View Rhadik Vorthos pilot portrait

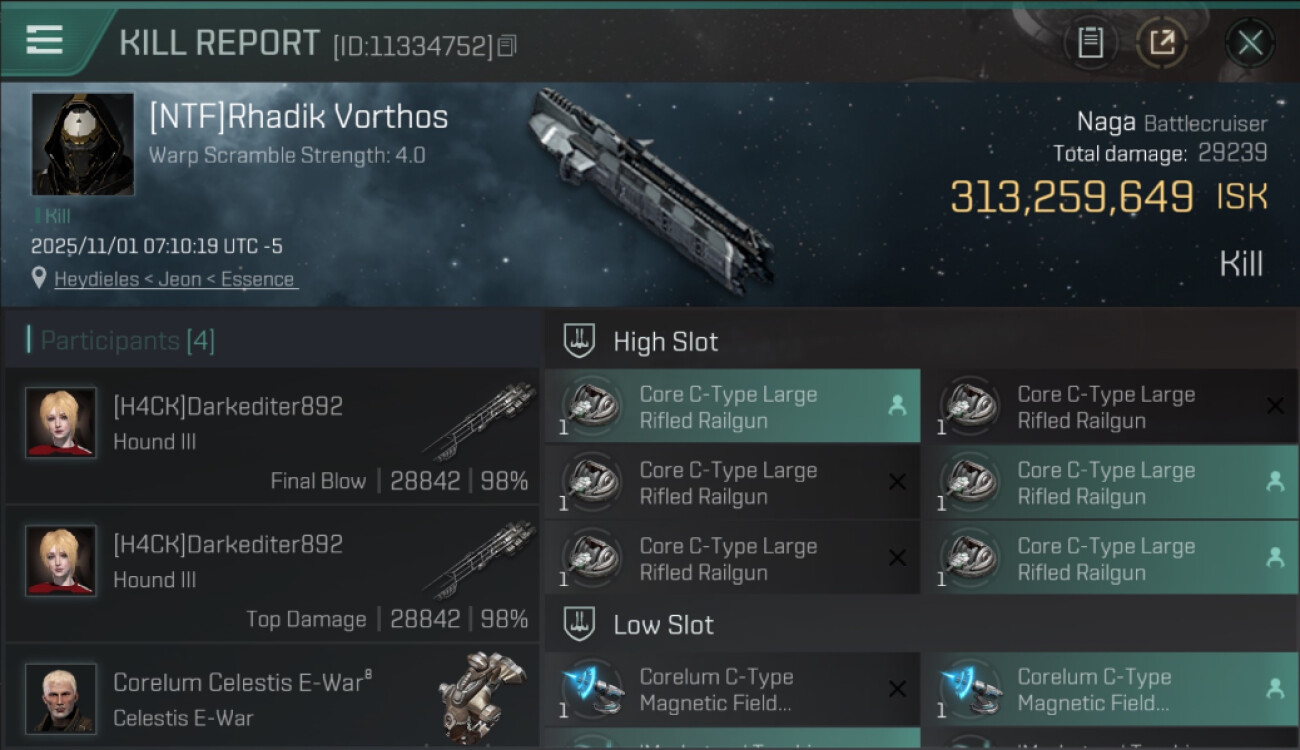[x=83, y=144]
